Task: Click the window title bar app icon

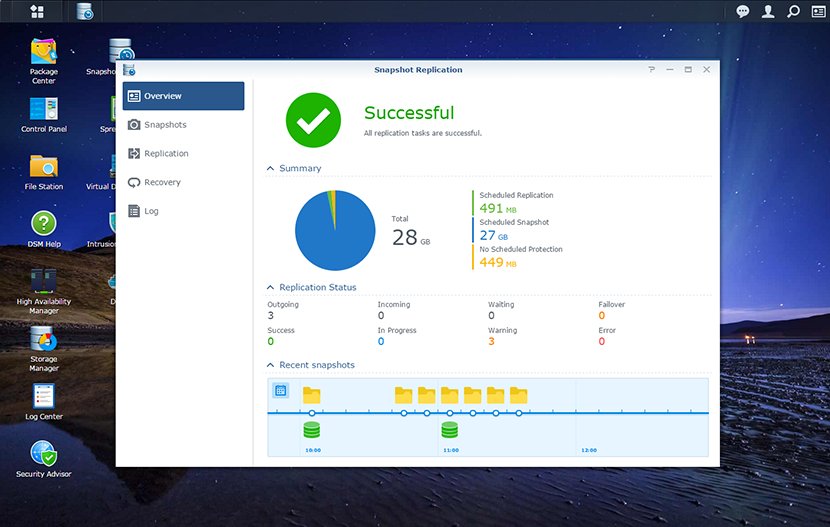Action: point(129,69)
